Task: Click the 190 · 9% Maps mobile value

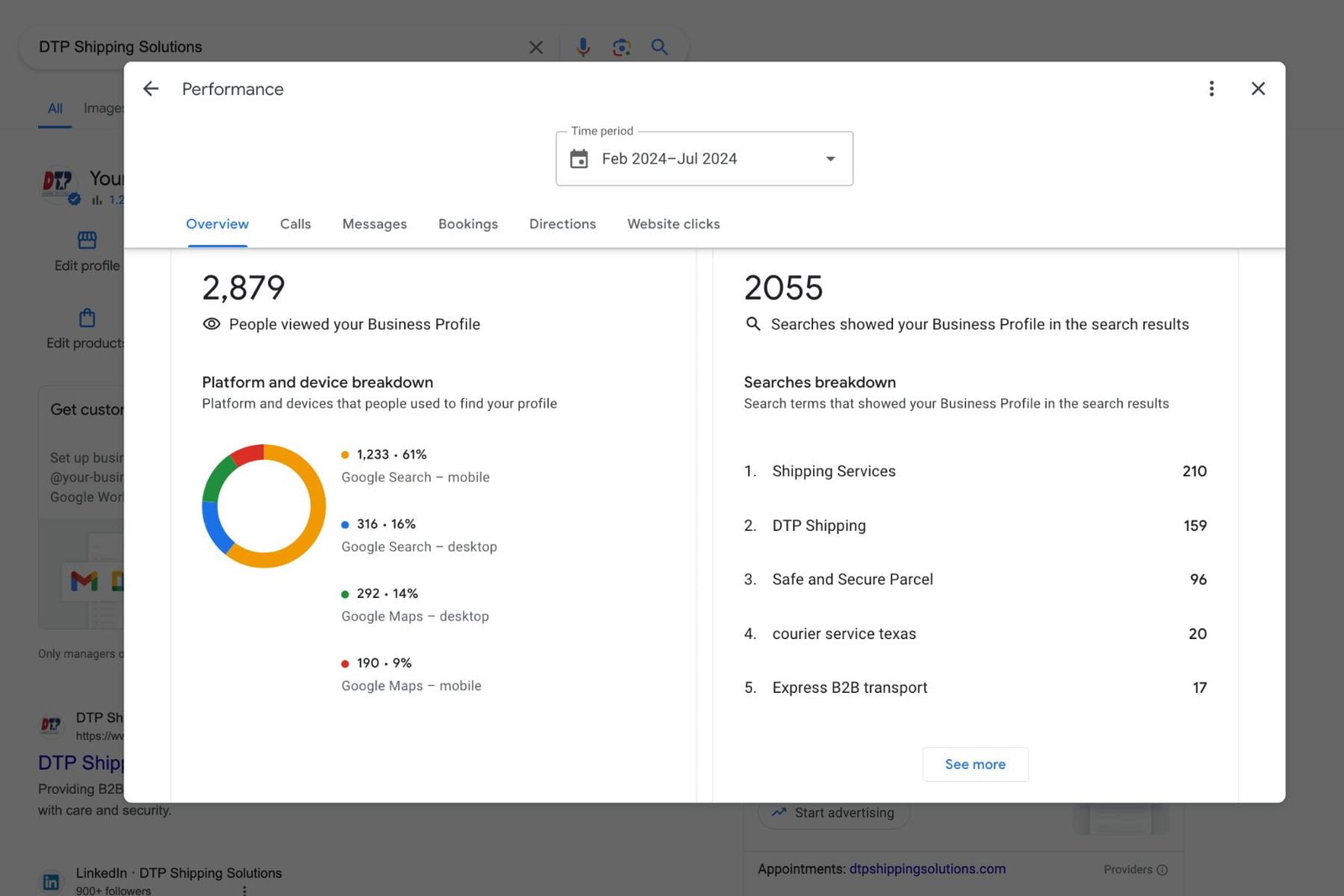Action: tap(384, 663)
